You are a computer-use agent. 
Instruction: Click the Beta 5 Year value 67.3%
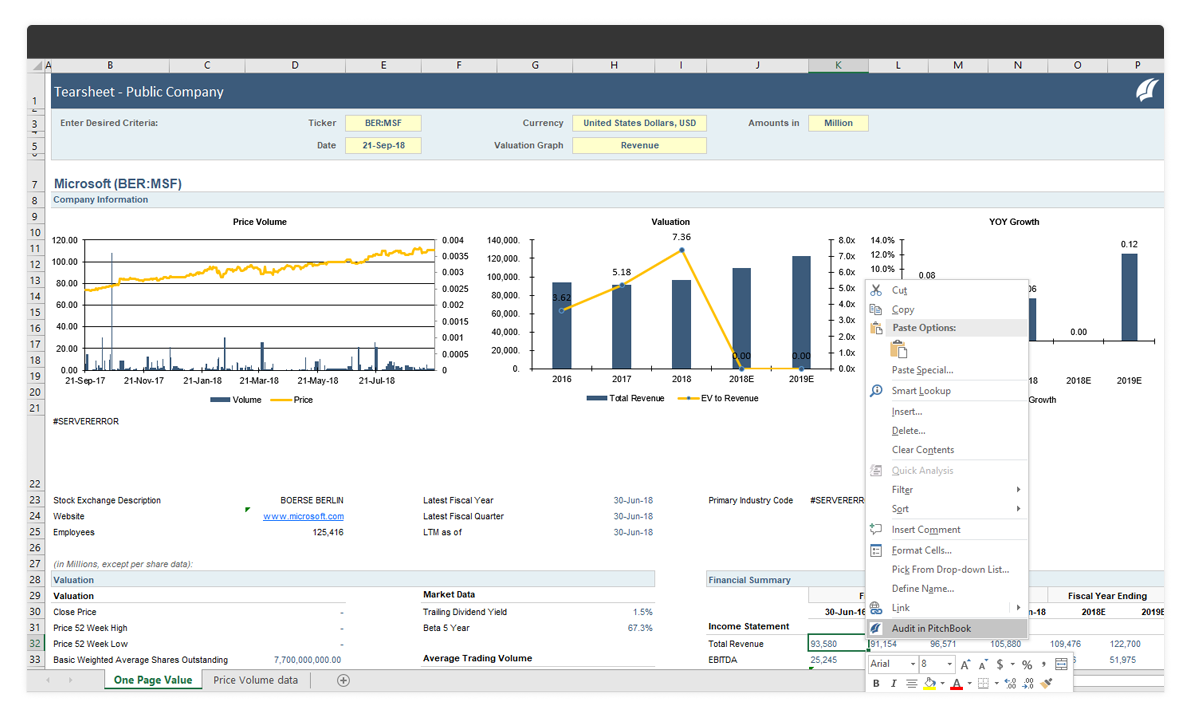641,628
